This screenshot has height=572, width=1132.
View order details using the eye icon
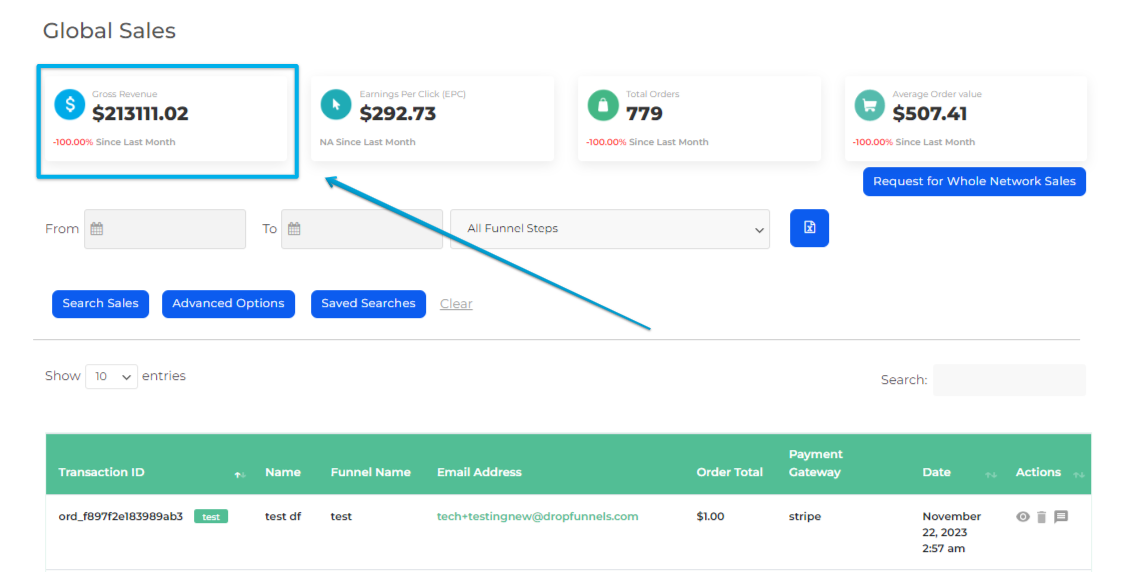[x=1022, y=517]
